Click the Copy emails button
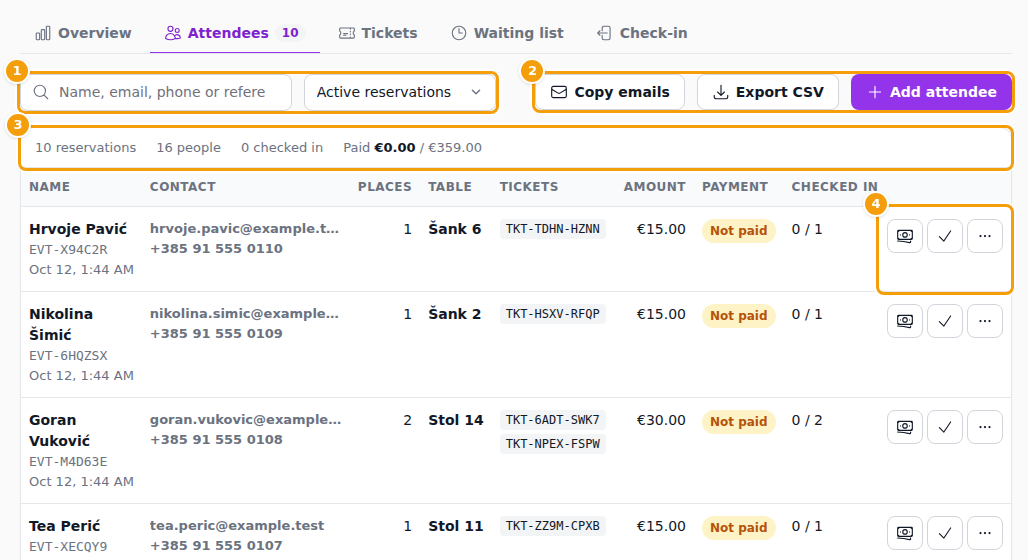The height and width of the screenshot is (560, 1028). (610, 92)
